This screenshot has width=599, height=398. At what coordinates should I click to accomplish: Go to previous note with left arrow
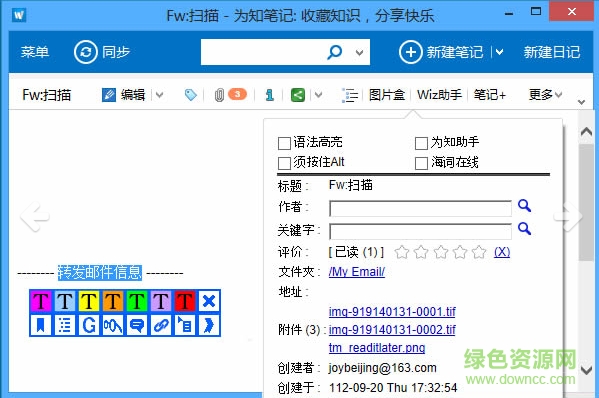[34, 216]
